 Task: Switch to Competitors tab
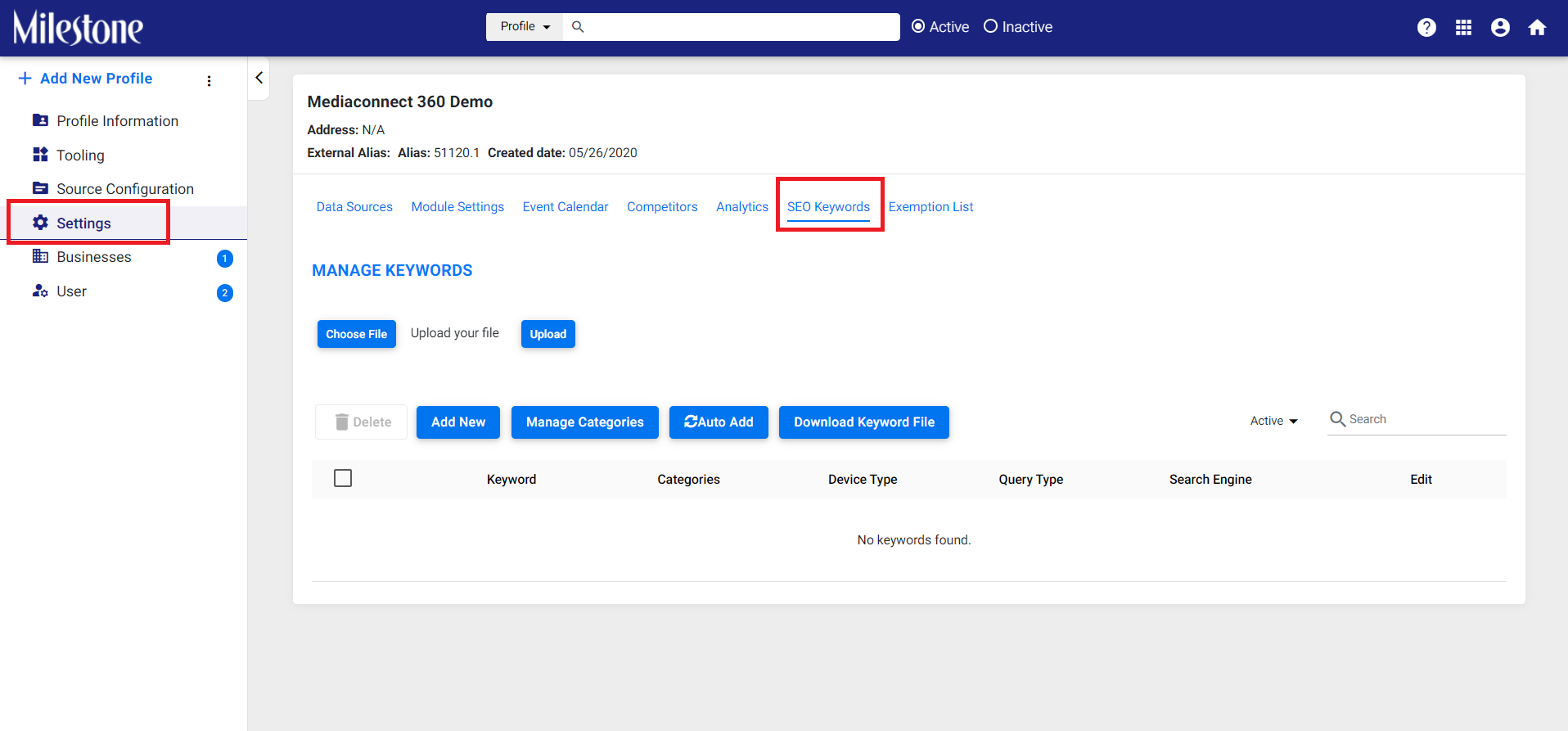click(662, 207)
